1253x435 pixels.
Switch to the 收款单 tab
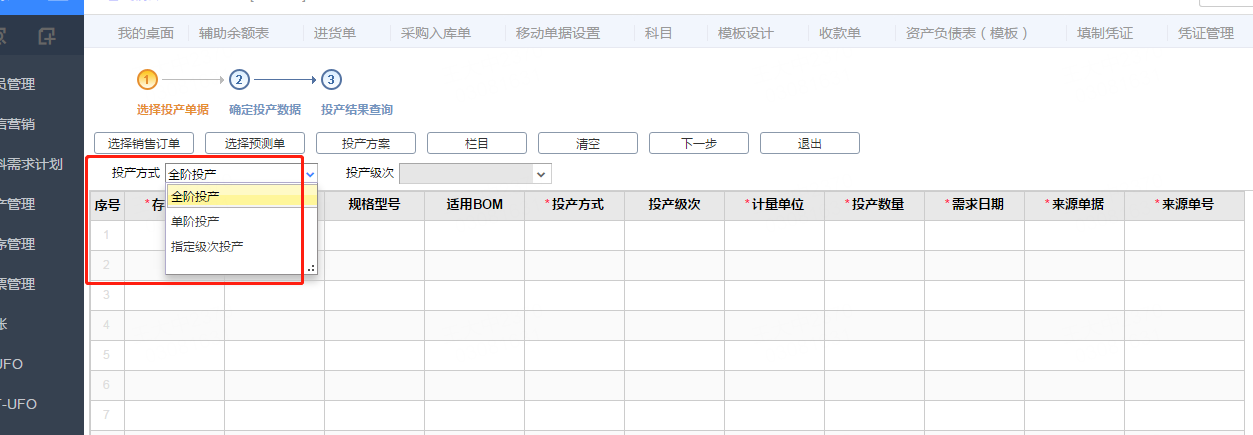click(x=840, y=33)
